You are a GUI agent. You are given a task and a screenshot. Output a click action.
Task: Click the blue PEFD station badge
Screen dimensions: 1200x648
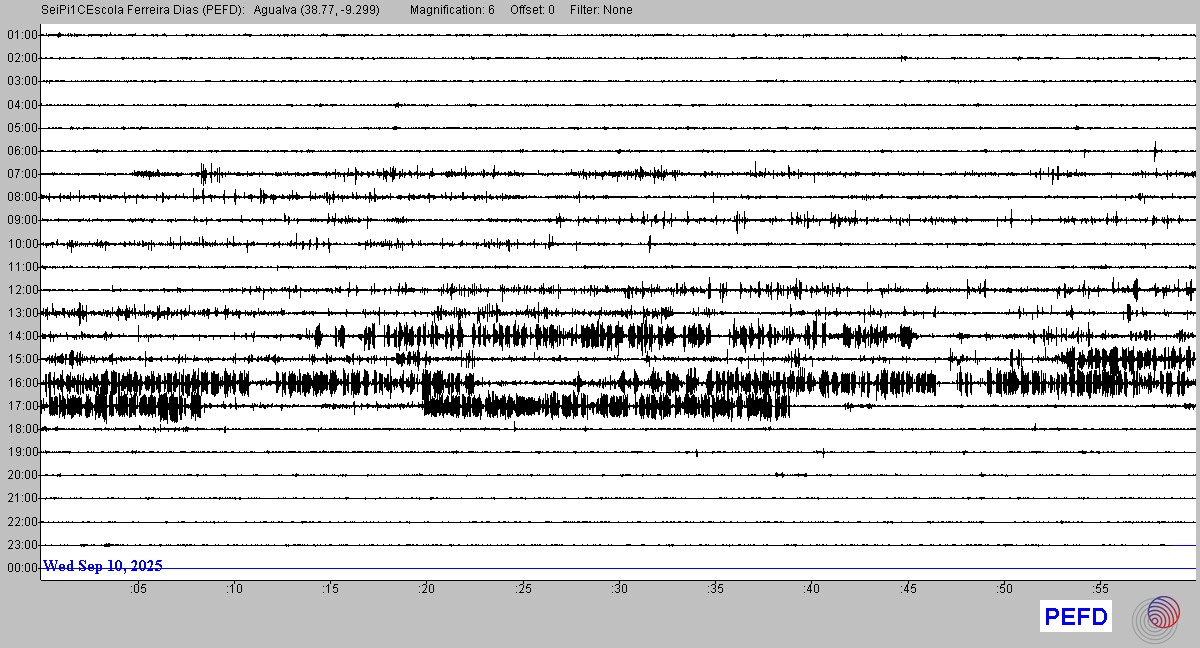(x=1075, y=618)
